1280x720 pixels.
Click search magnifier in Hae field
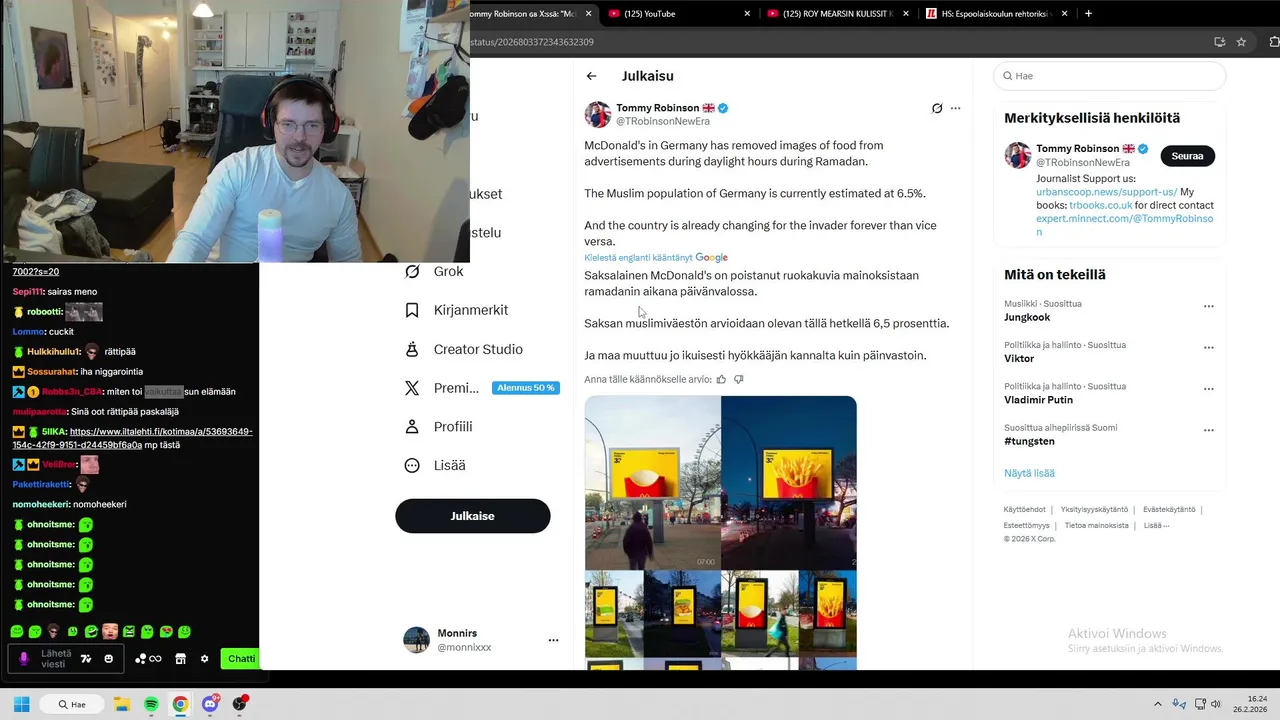pyautogui.click(x=1006, y=76)
